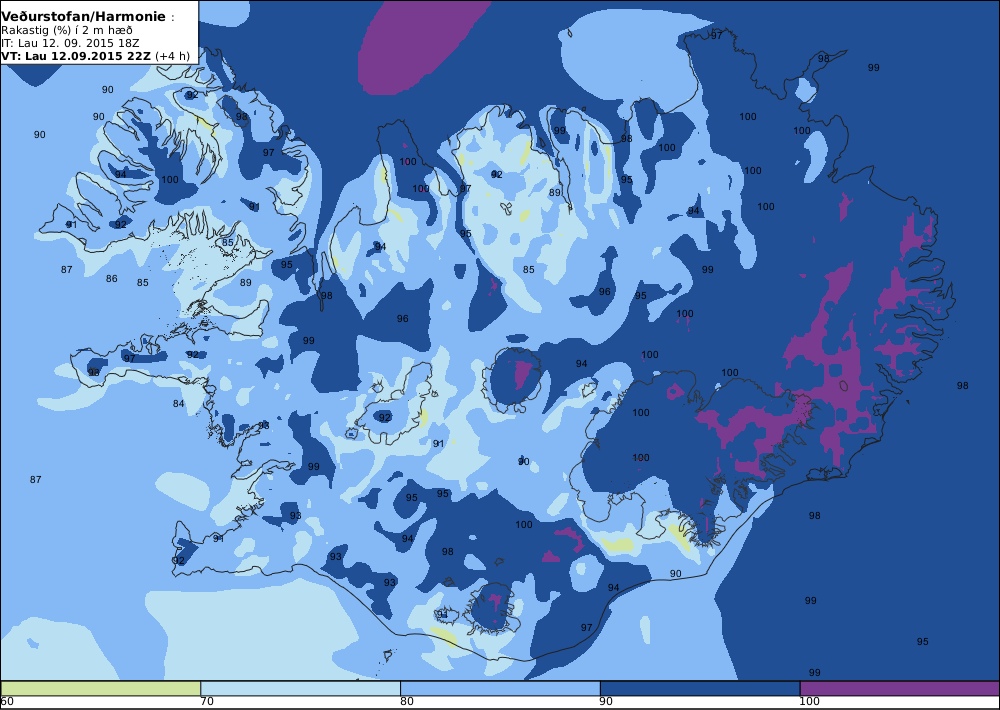This screenshot has width=1000, height=710.
Task: Click the '(+4 h)' forecast offset text
Action: point(172,55)
